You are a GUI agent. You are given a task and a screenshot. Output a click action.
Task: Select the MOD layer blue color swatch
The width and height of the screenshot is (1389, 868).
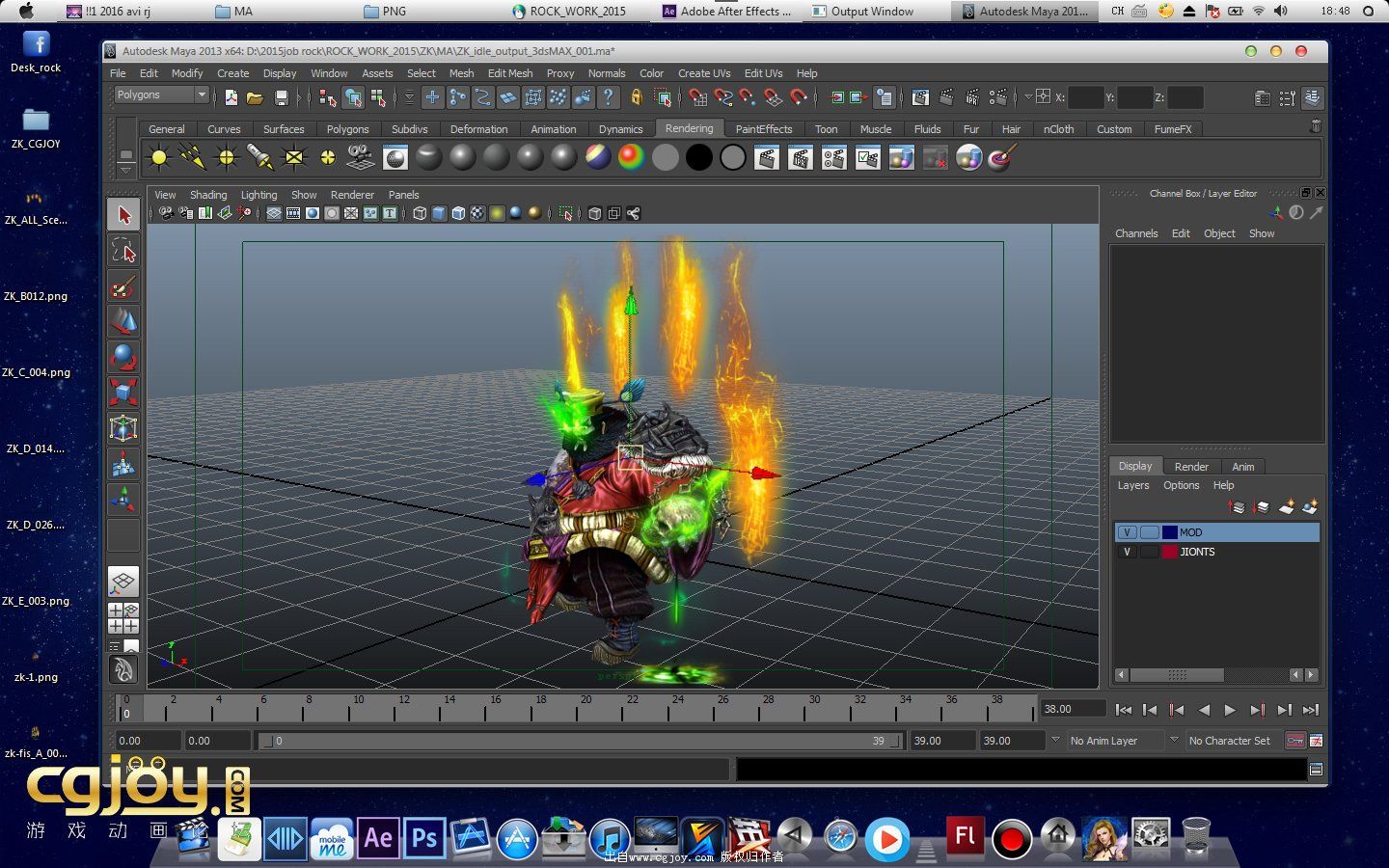(1170, 532)
